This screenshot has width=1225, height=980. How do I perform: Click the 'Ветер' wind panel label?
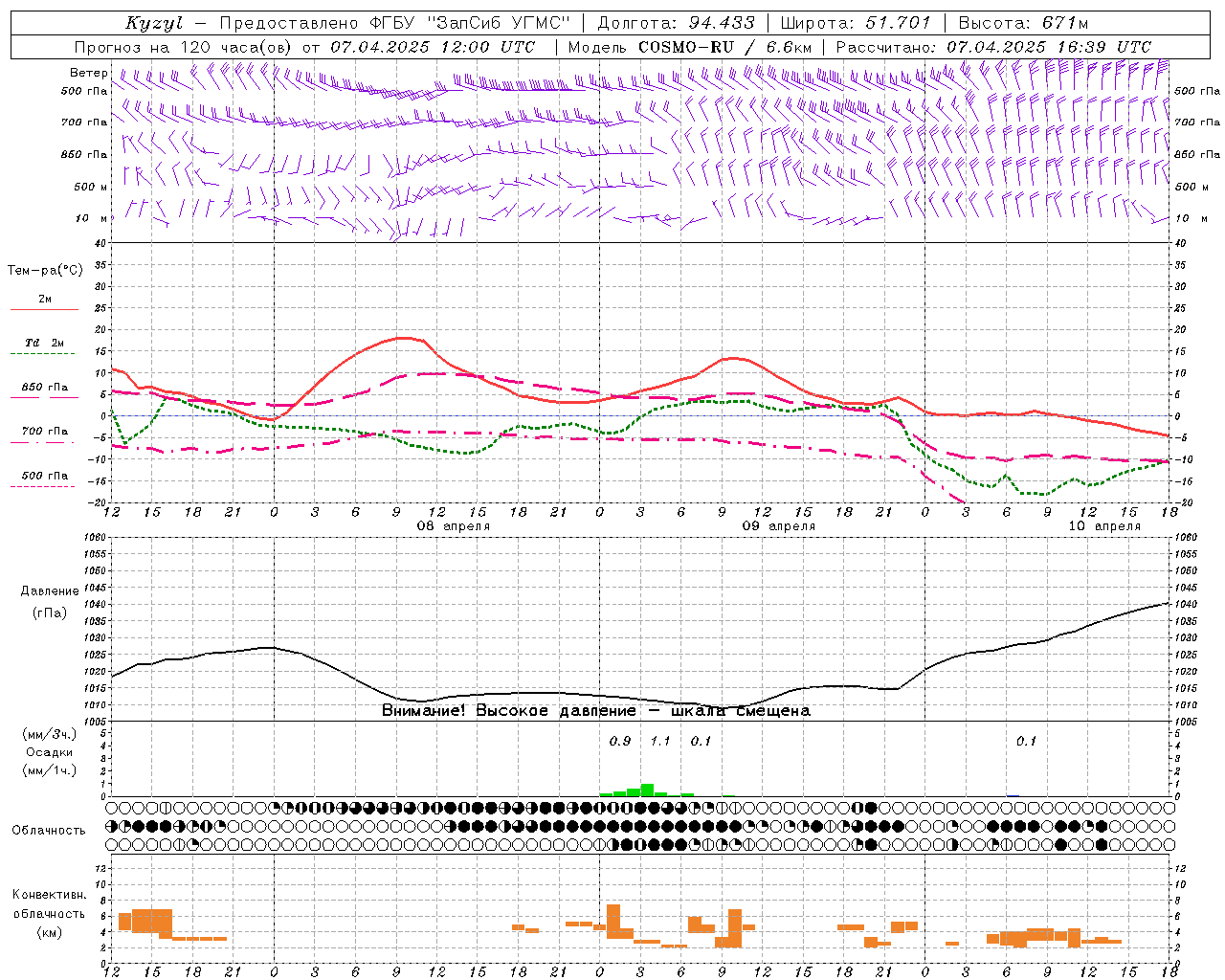pos(89,73)
